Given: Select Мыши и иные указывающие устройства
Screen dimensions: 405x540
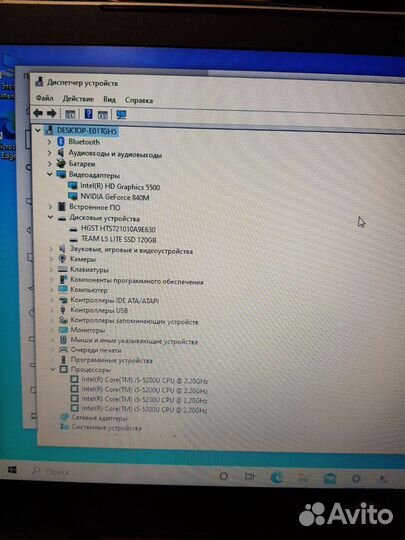Looking at the screenshot, I should click(134, 341).
